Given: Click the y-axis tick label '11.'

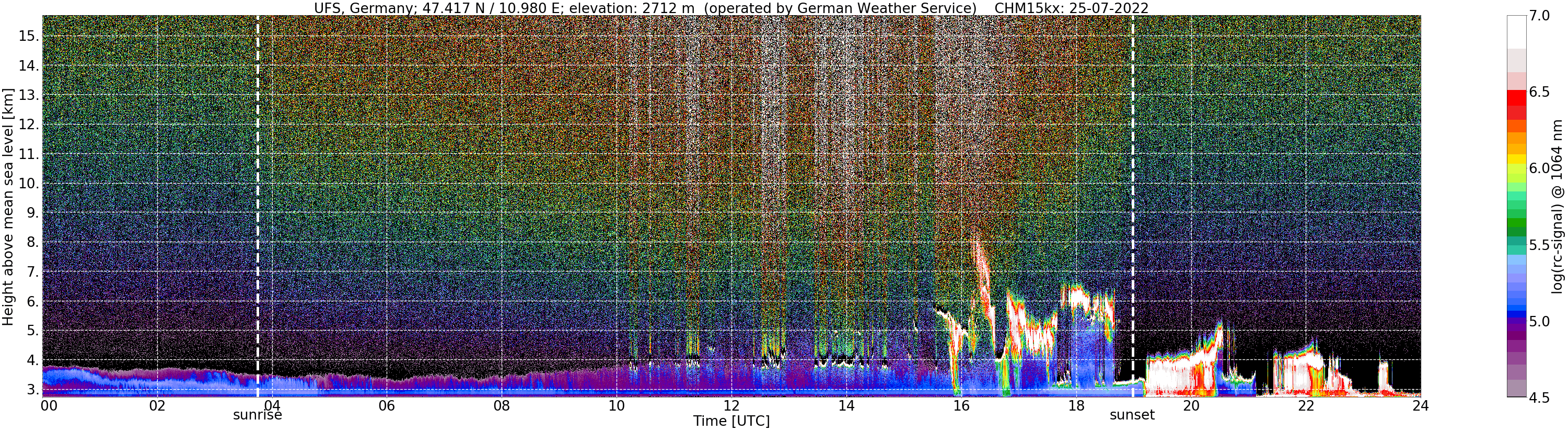Looking at the screenshot, I should coord(29,154).
